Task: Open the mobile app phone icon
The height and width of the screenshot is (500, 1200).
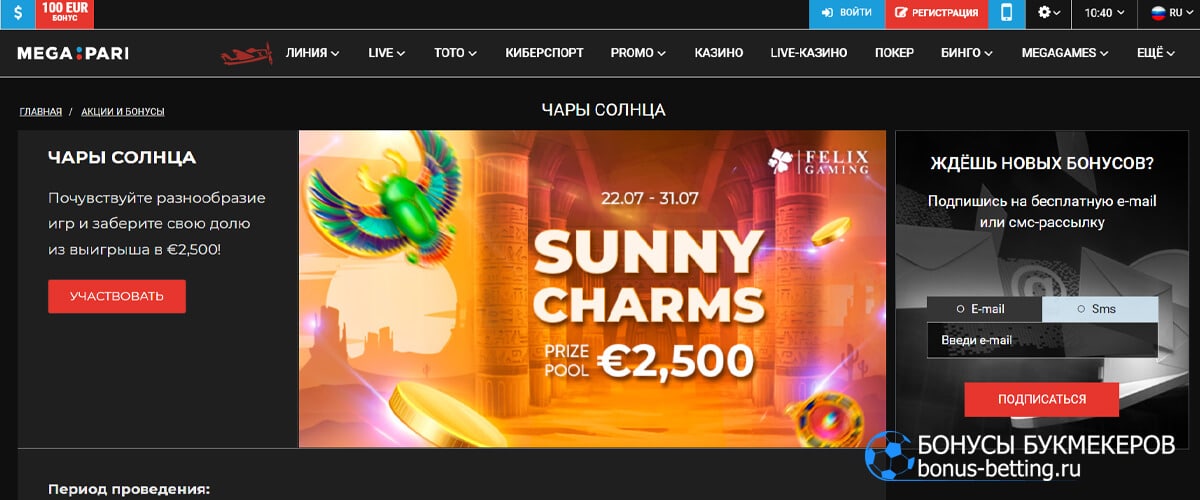Action: pyautogui.click(x=1006, y=13)
